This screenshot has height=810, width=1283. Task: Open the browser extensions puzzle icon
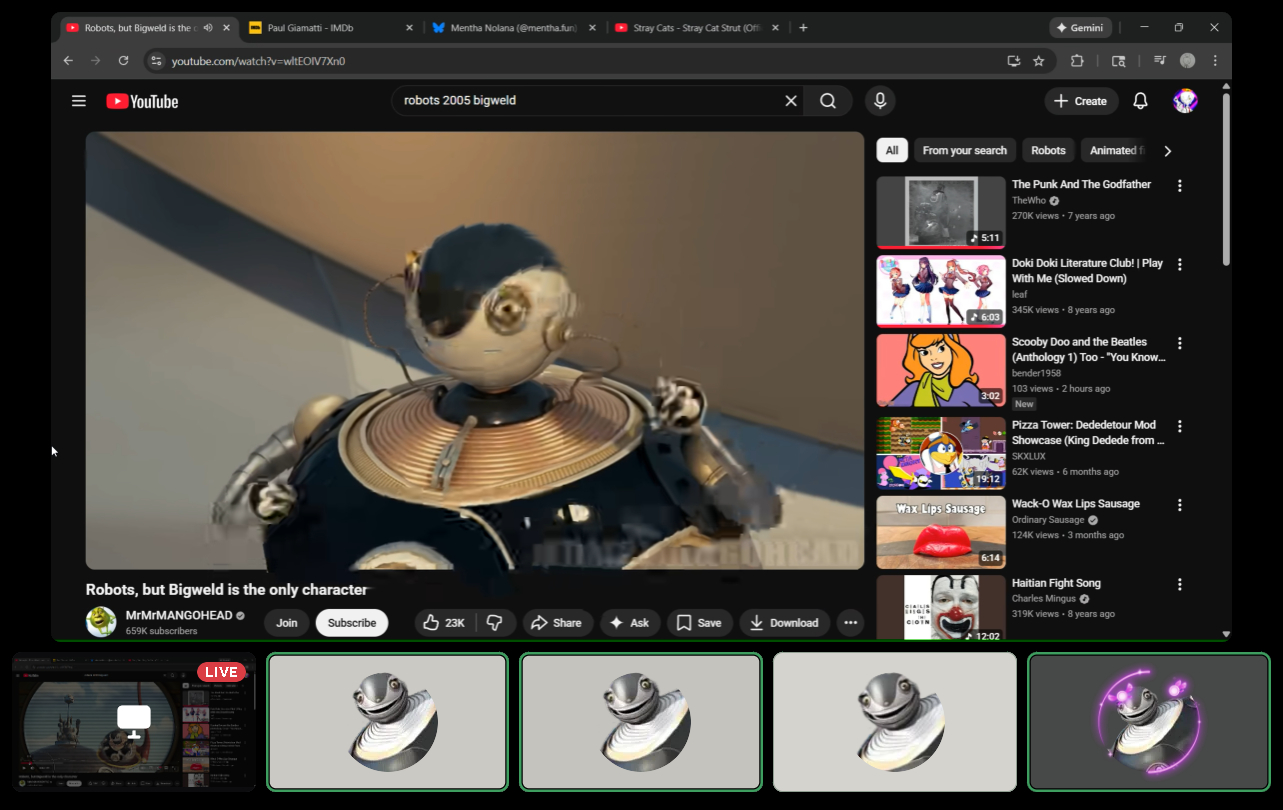coord(1077,61)
